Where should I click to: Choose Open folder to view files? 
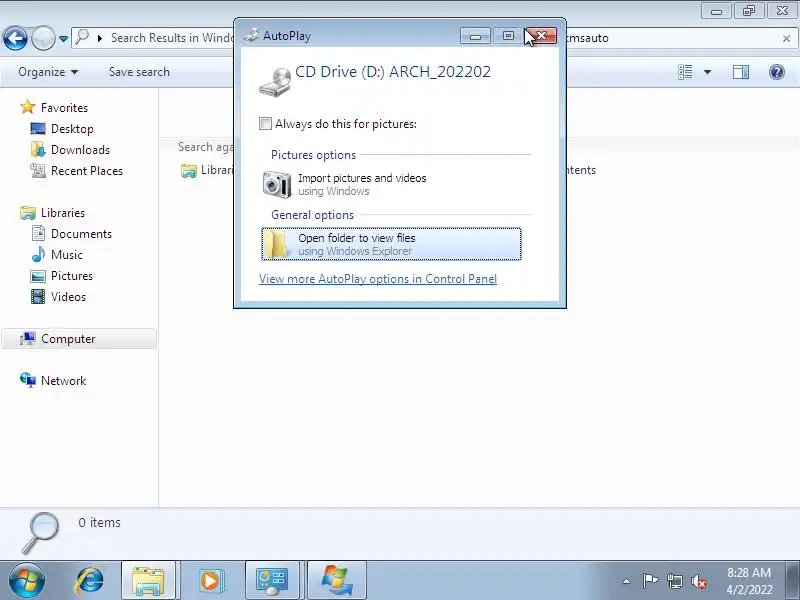click(391, 244)
